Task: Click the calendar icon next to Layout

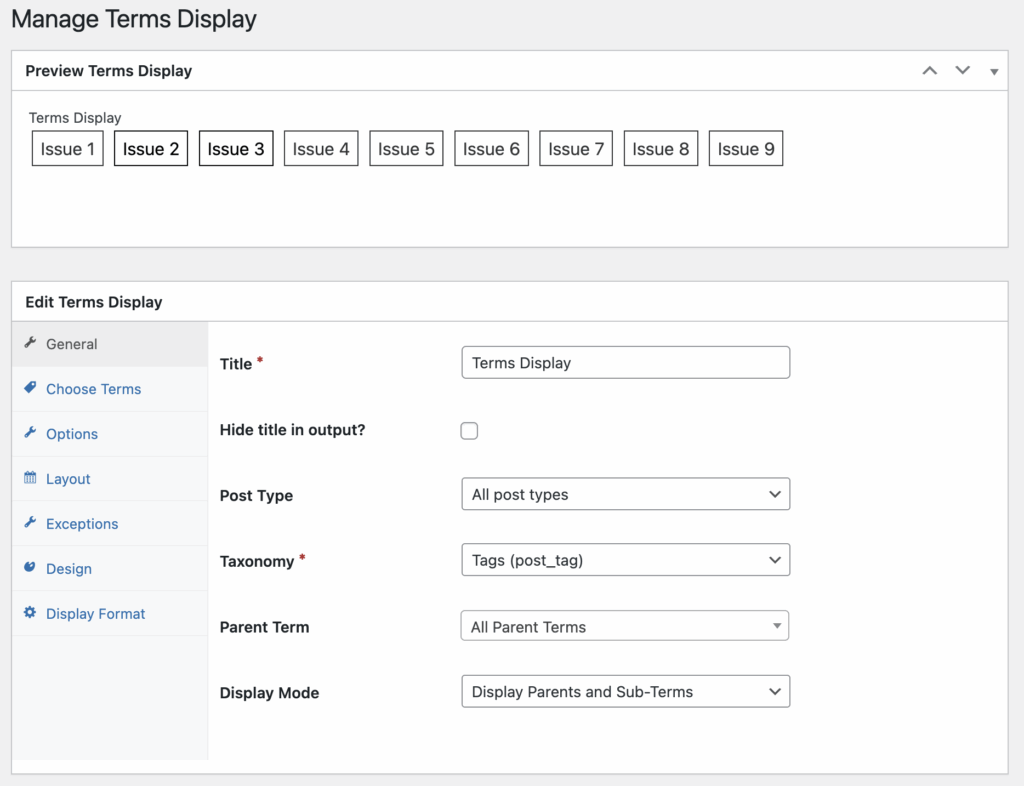Action: 31,478
